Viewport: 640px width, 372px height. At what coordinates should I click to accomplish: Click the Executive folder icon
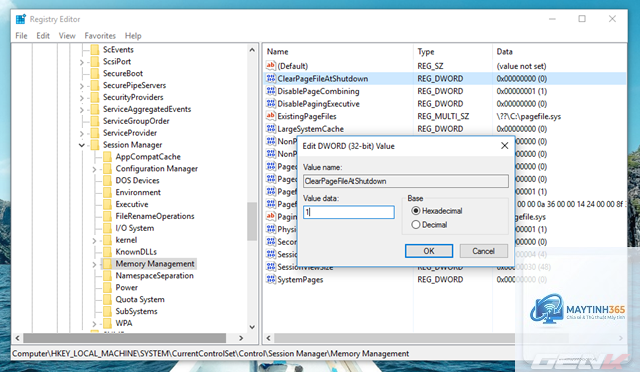coord(107,204)
